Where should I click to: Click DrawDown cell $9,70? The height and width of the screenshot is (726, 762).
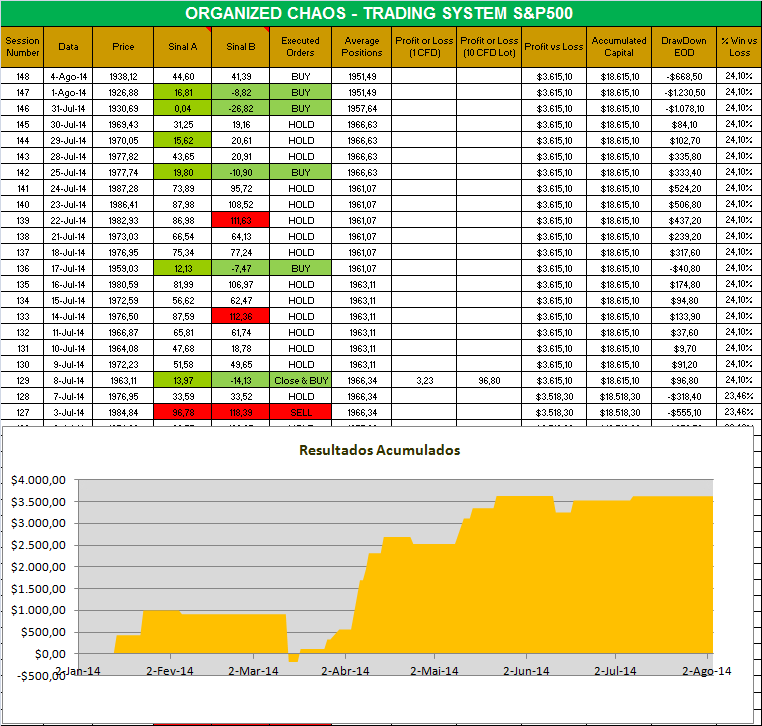pyautogui.click(x=684, y=348)
